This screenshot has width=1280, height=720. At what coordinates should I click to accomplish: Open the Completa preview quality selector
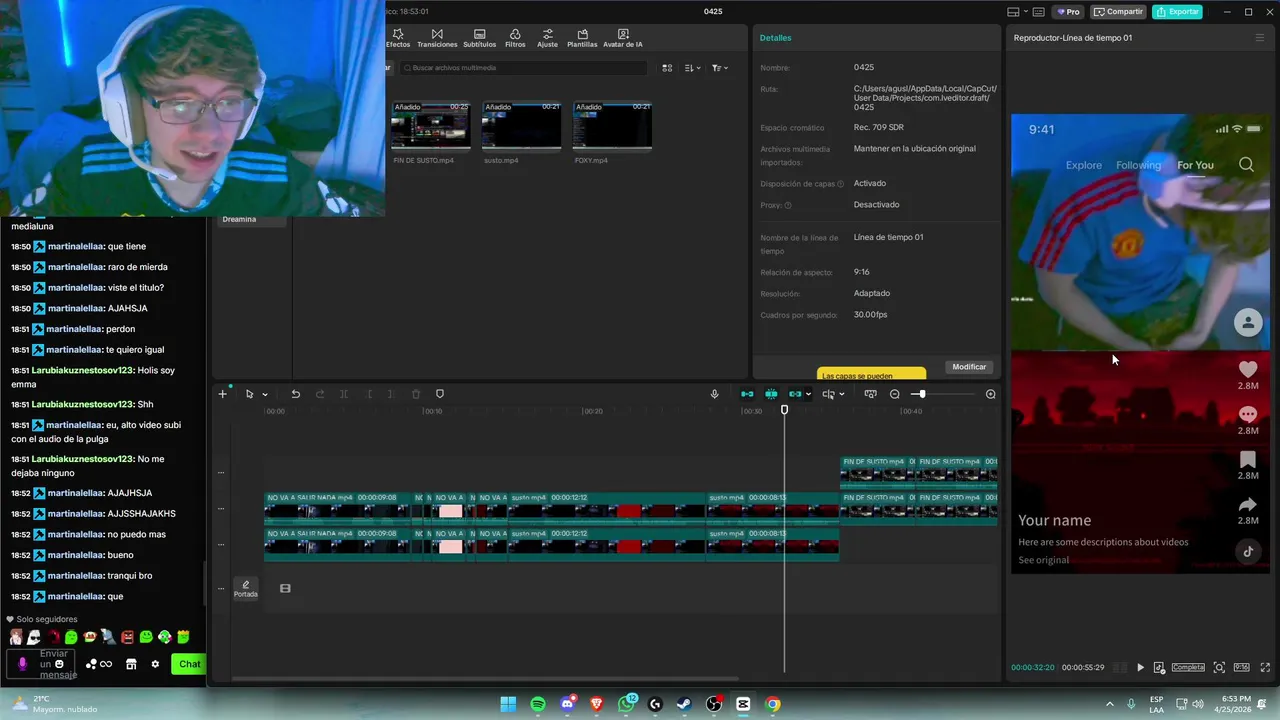coord(1188,667)
